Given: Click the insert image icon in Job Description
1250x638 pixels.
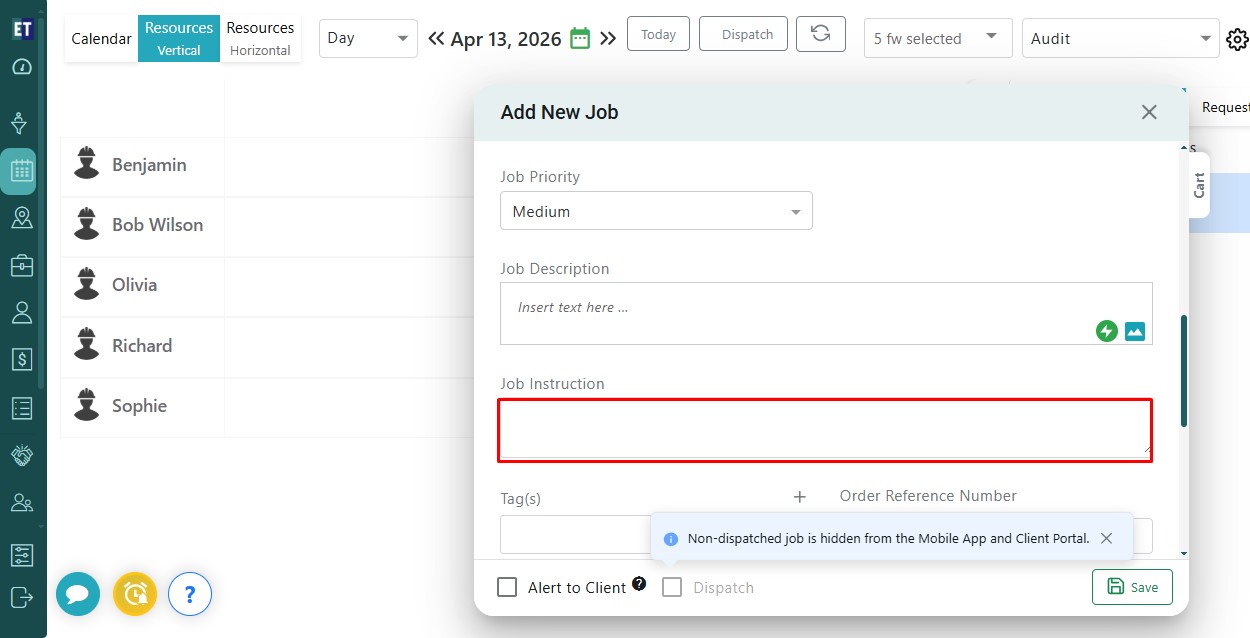Looking at the screenshot, I should (x=1134, y=331).
